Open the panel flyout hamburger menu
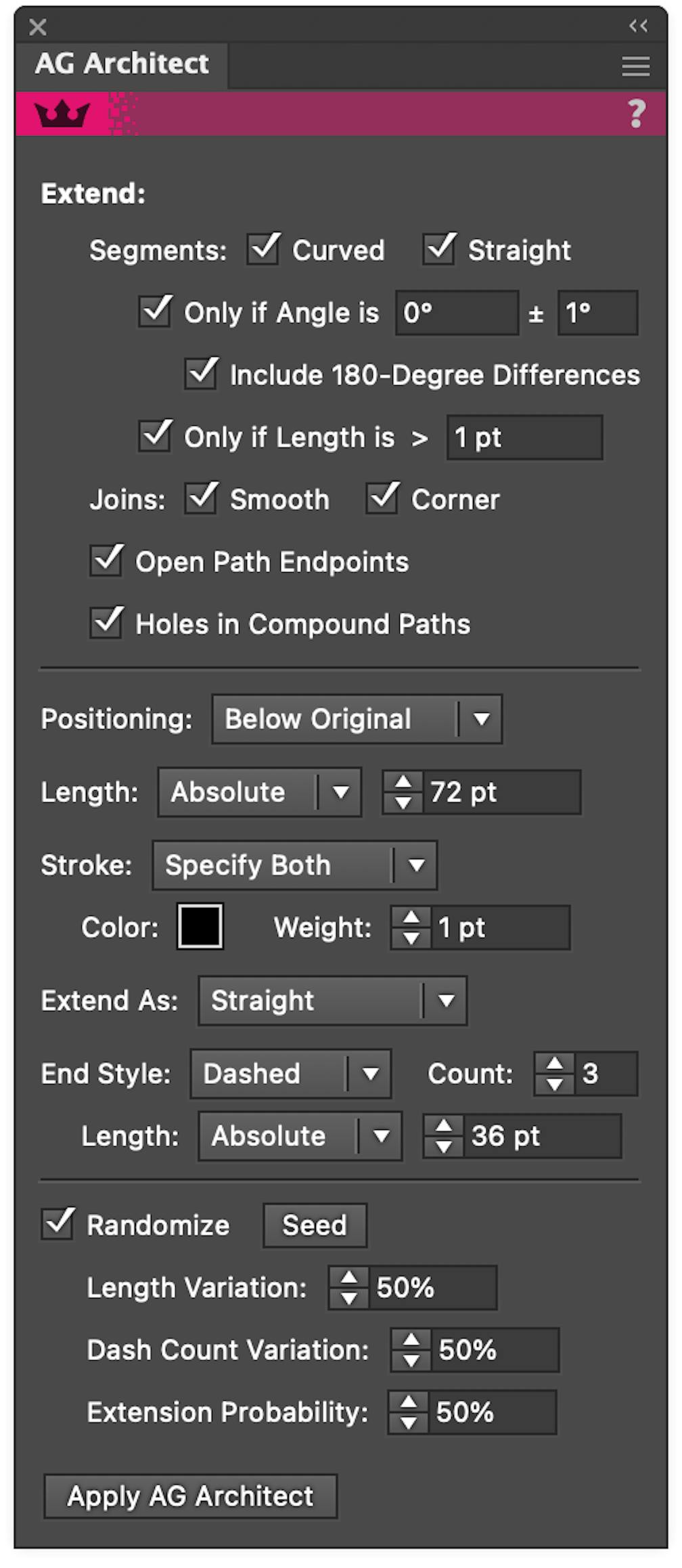Image resolution: width=682 pixels, height=1568 pixels. 635,67
